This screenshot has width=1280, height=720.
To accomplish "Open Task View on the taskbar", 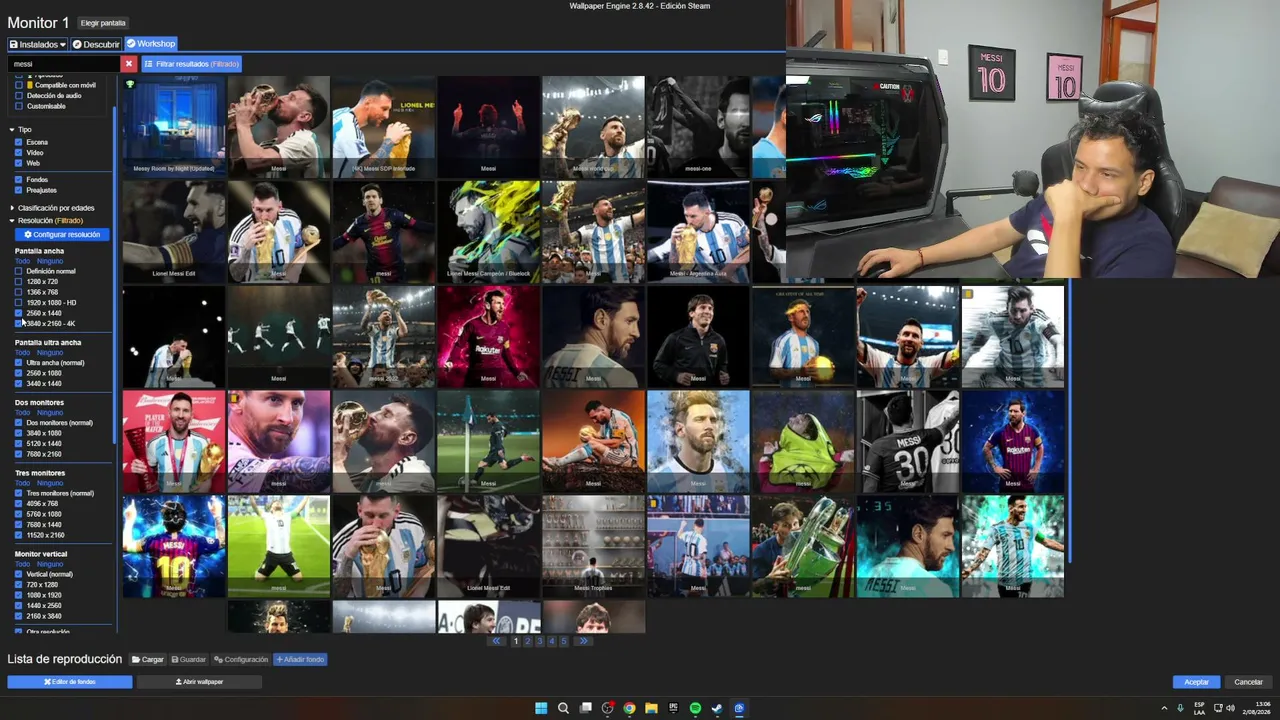I will click(585, 708).
